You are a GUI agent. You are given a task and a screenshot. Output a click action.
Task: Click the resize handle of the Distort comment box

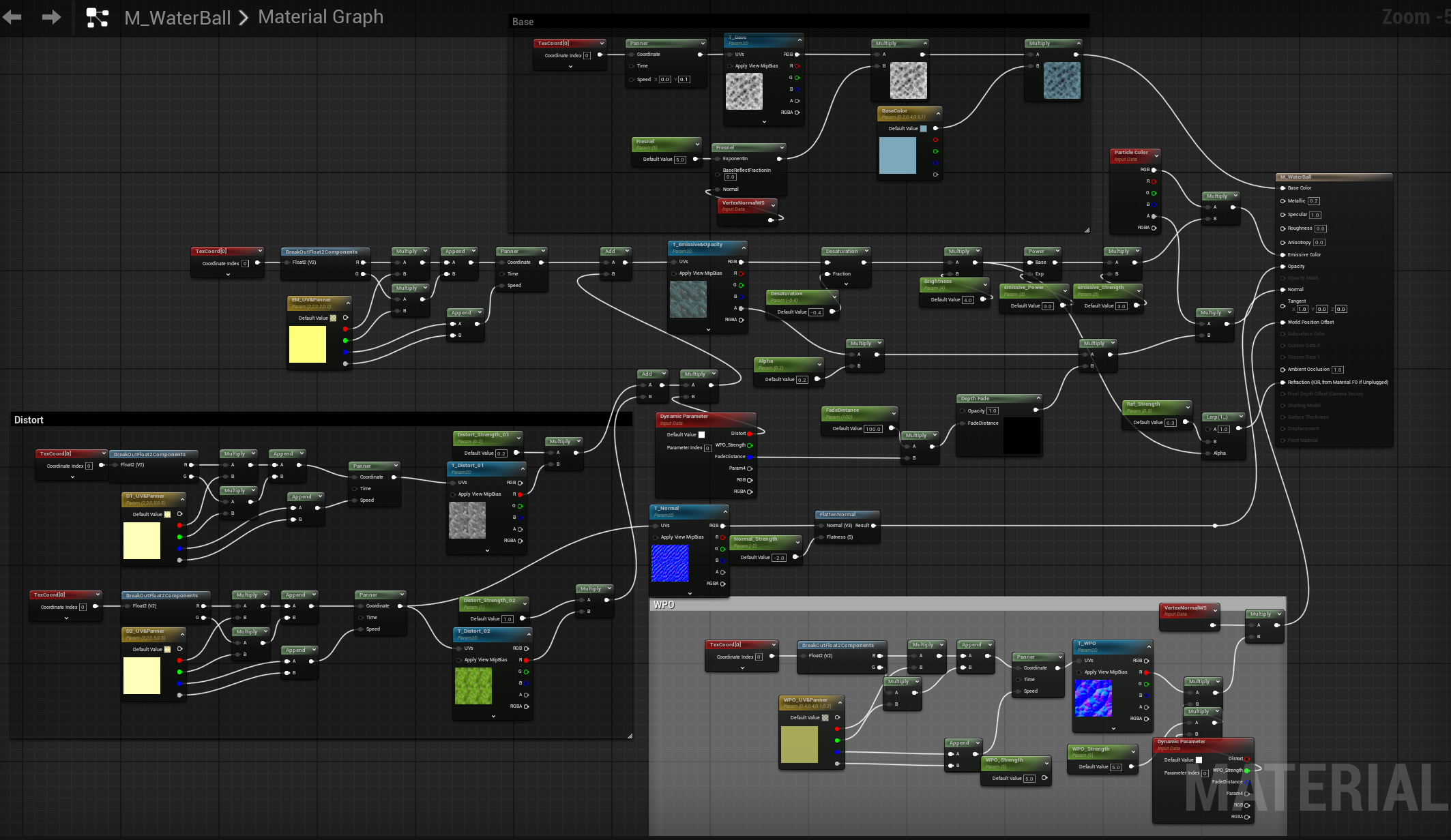(629, 736)
